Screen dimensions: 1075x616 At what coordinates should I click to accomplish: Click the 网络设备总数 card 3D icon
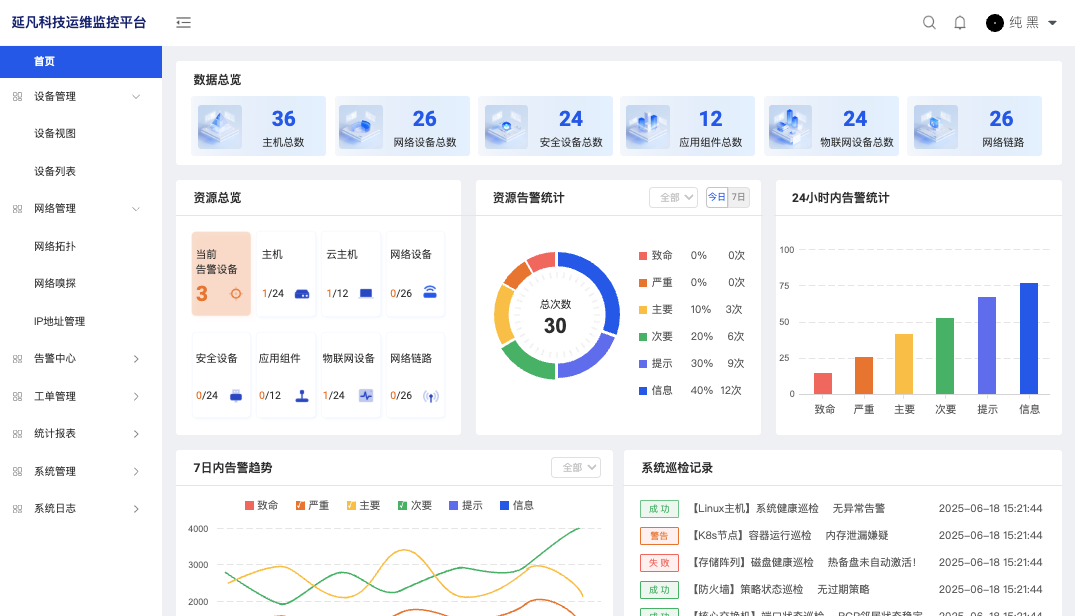361,127
